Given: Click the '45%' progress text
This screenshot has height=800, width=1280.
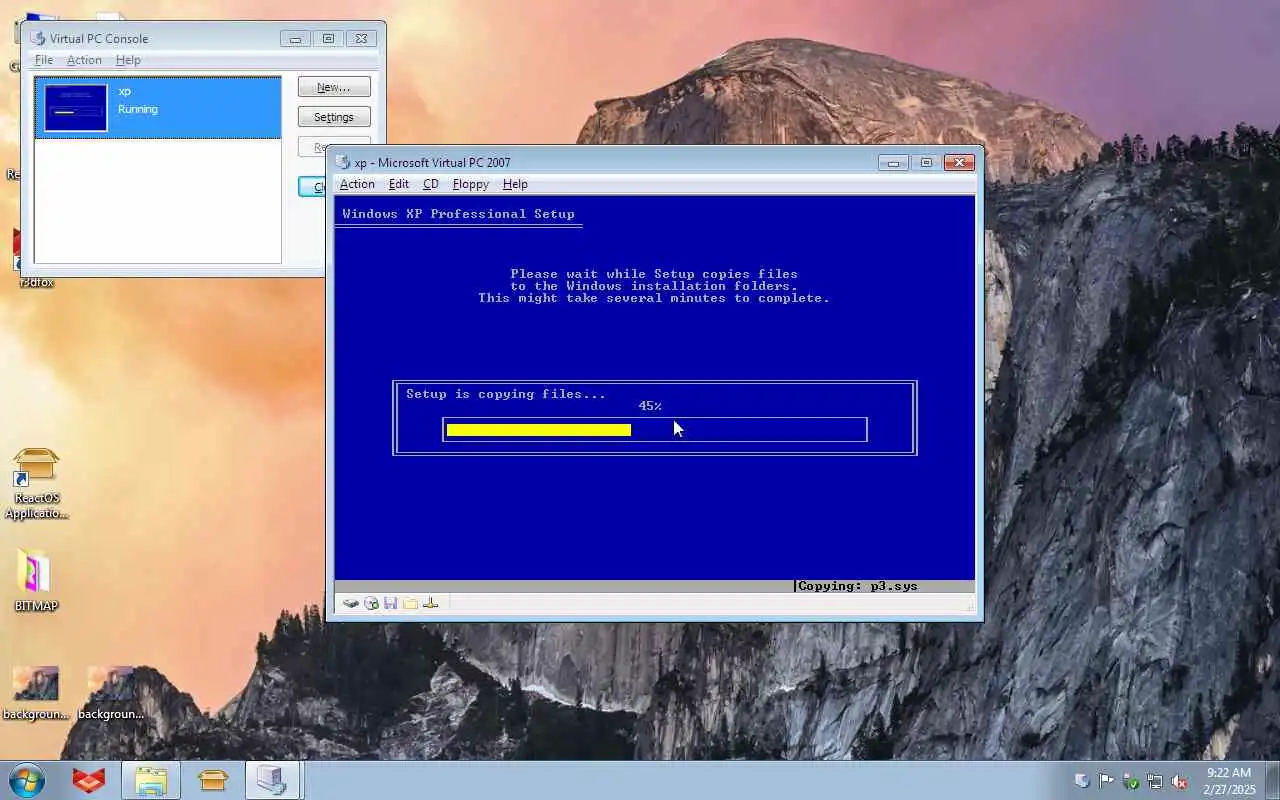Looking at the screenshot, I should coord(650,406).
